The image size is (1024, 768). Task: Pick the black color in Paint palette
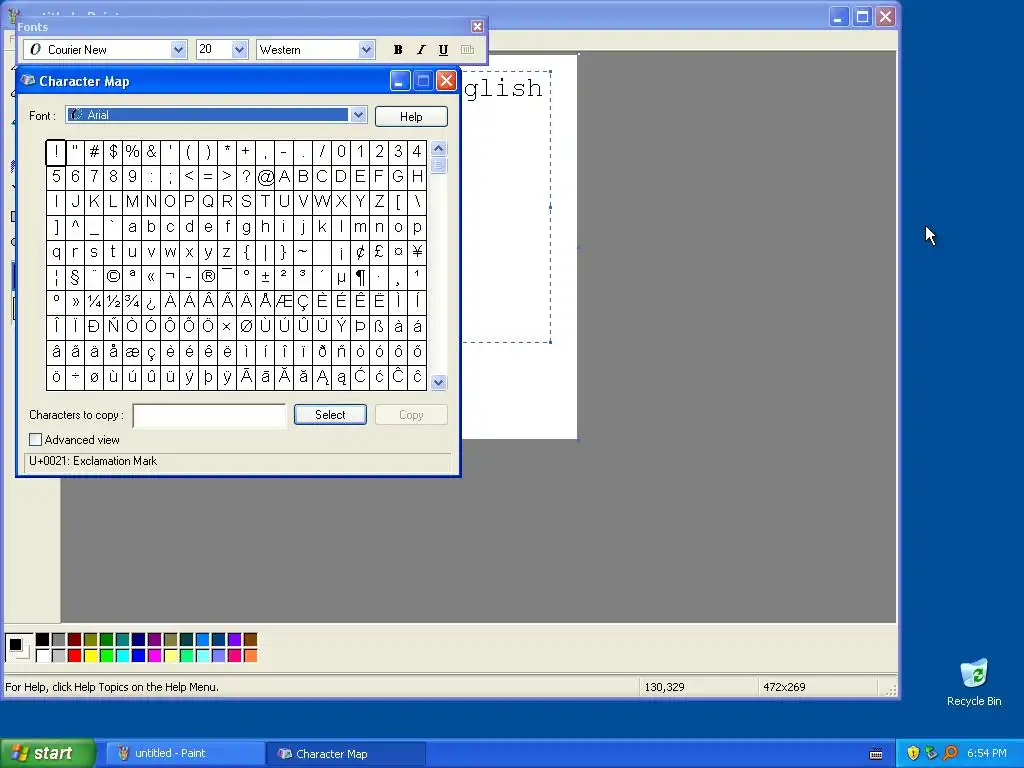point(42,639)
